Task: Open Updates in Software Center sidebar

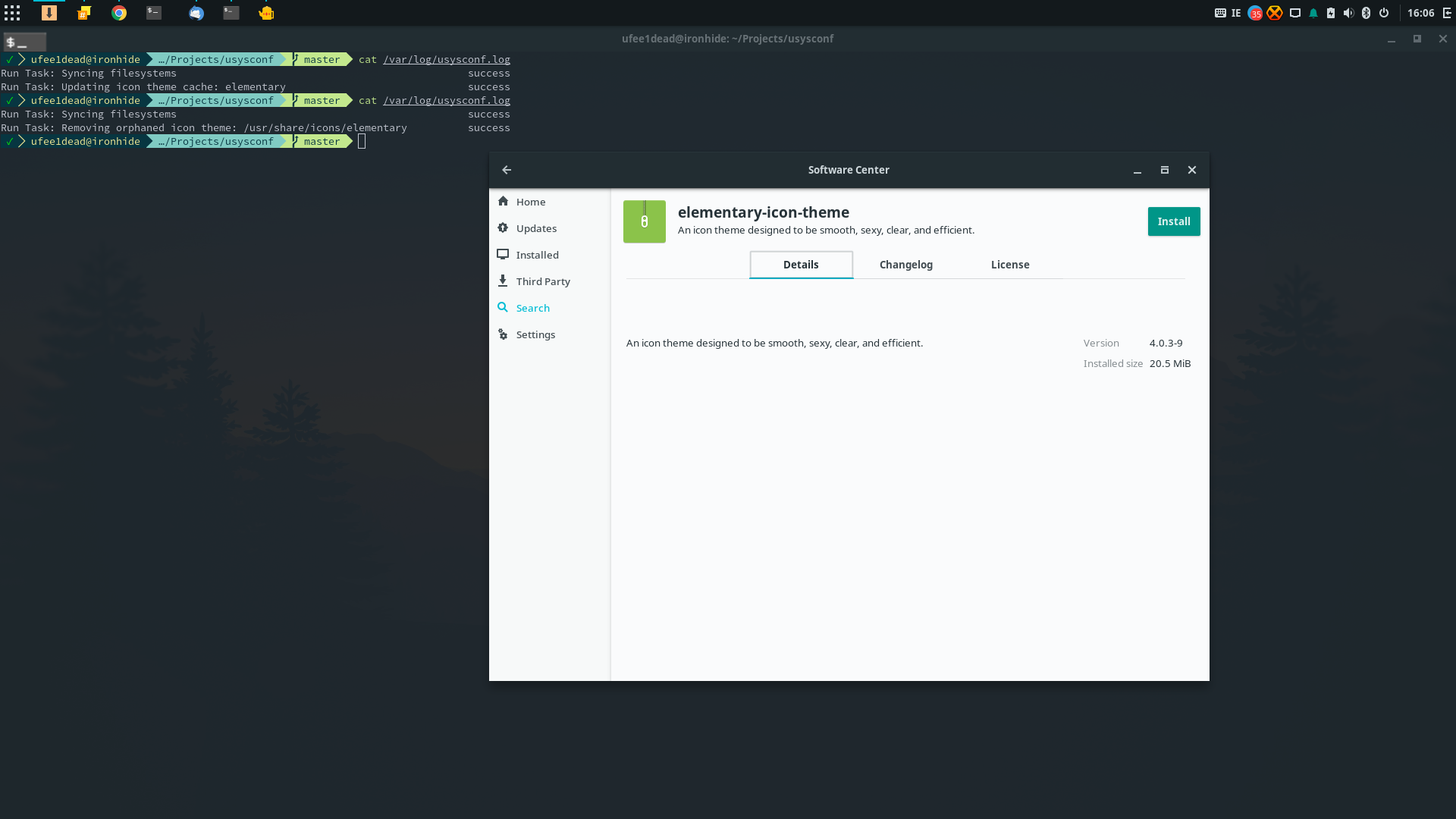Action: click(550, 228)
